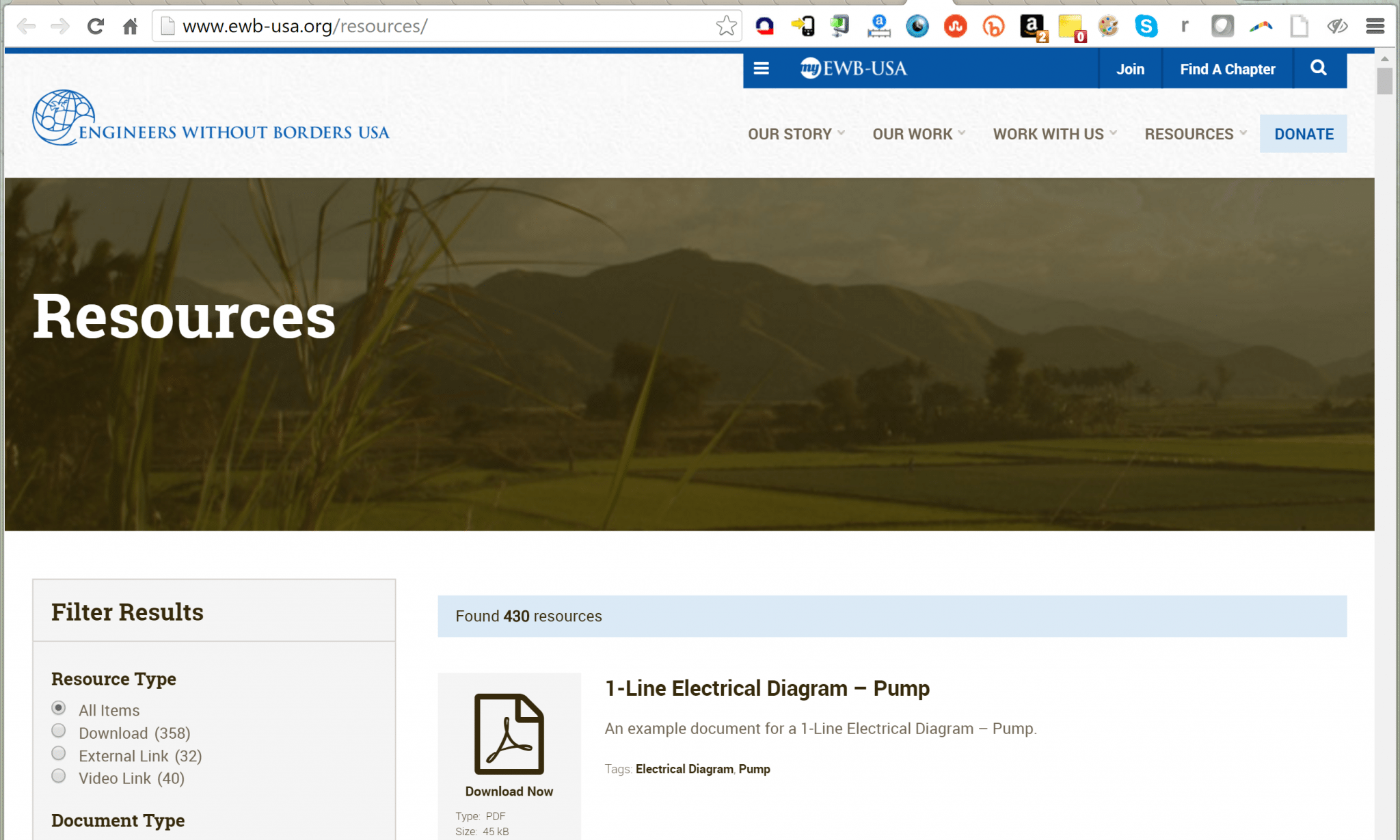Click Download Now under the PDF icon
Image resolution: width=1400 pixels, height=840 pixels.
click(509, 791)
